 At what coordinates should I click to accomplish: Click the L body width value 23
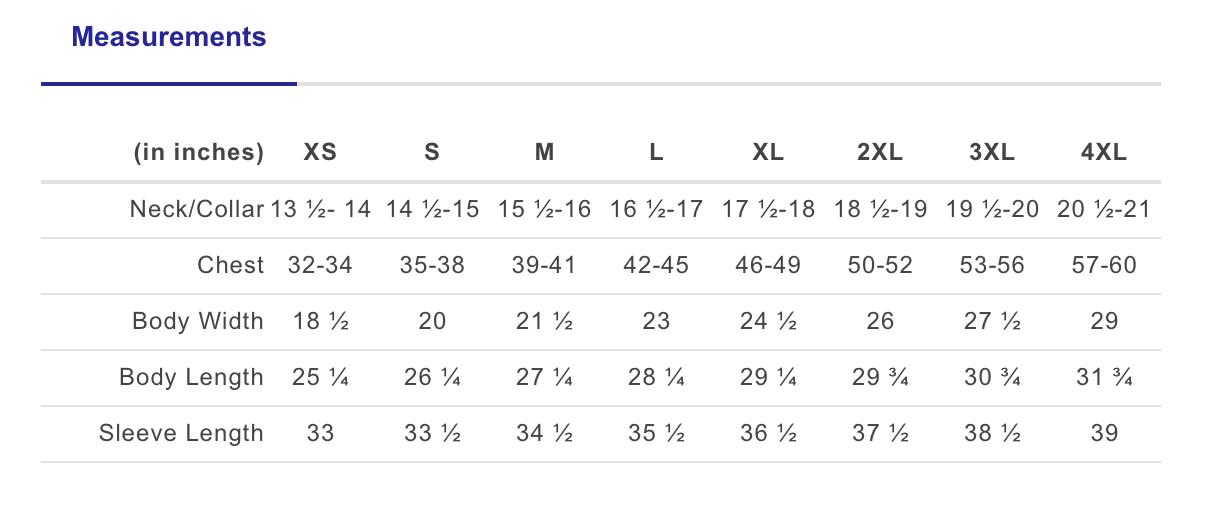[656, 322]
